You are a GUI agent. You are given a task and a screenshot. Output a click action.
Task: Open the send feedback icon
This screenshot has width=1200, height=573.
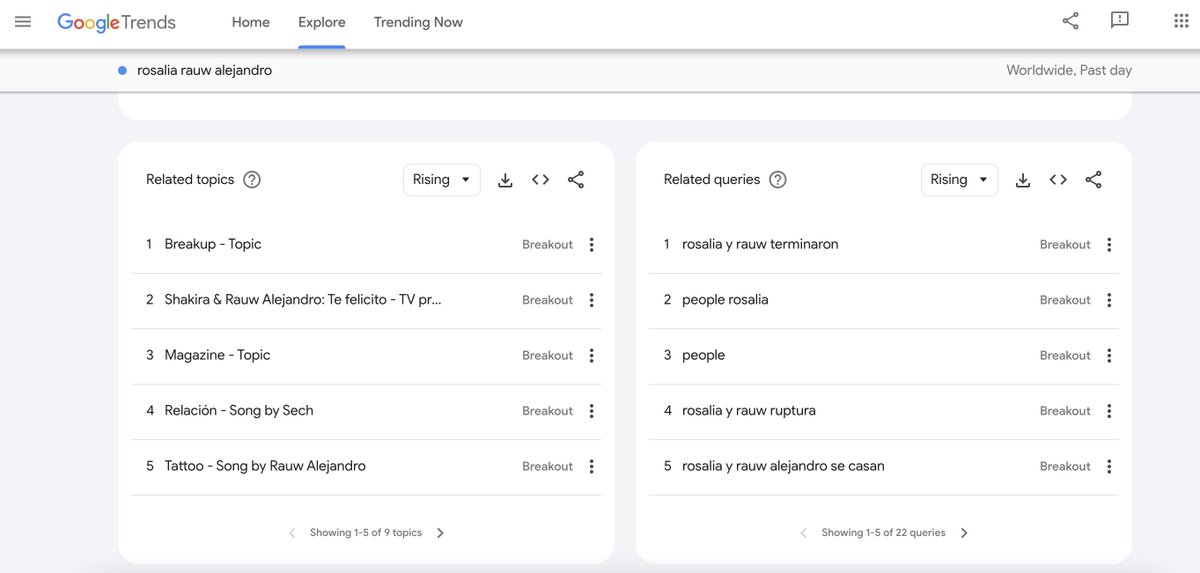pos(1120,21)
